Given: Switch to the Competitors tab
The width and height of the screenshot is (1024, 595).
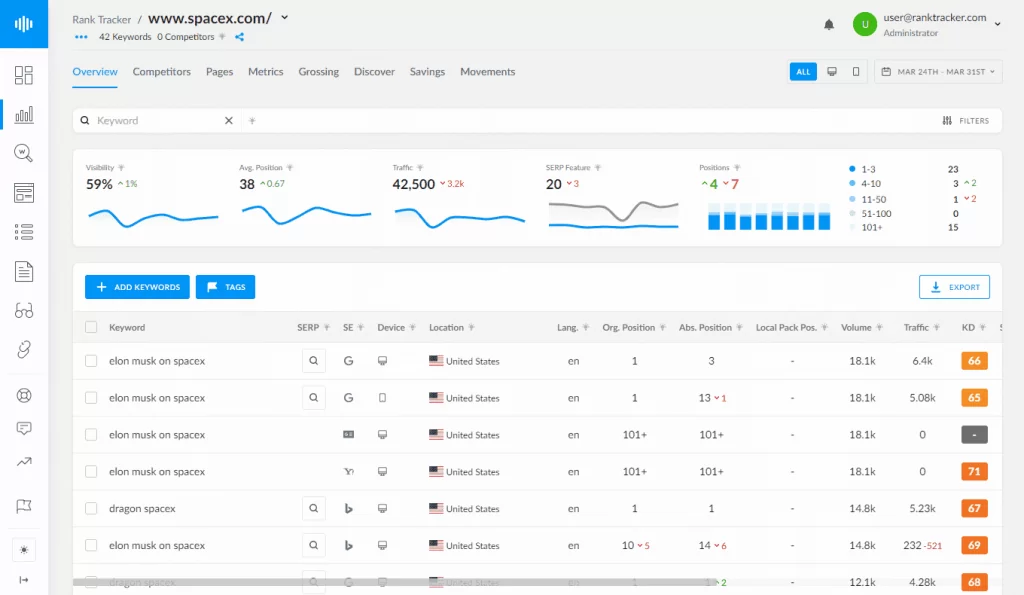Looking at the screenshot, I should tap(161, 71).
